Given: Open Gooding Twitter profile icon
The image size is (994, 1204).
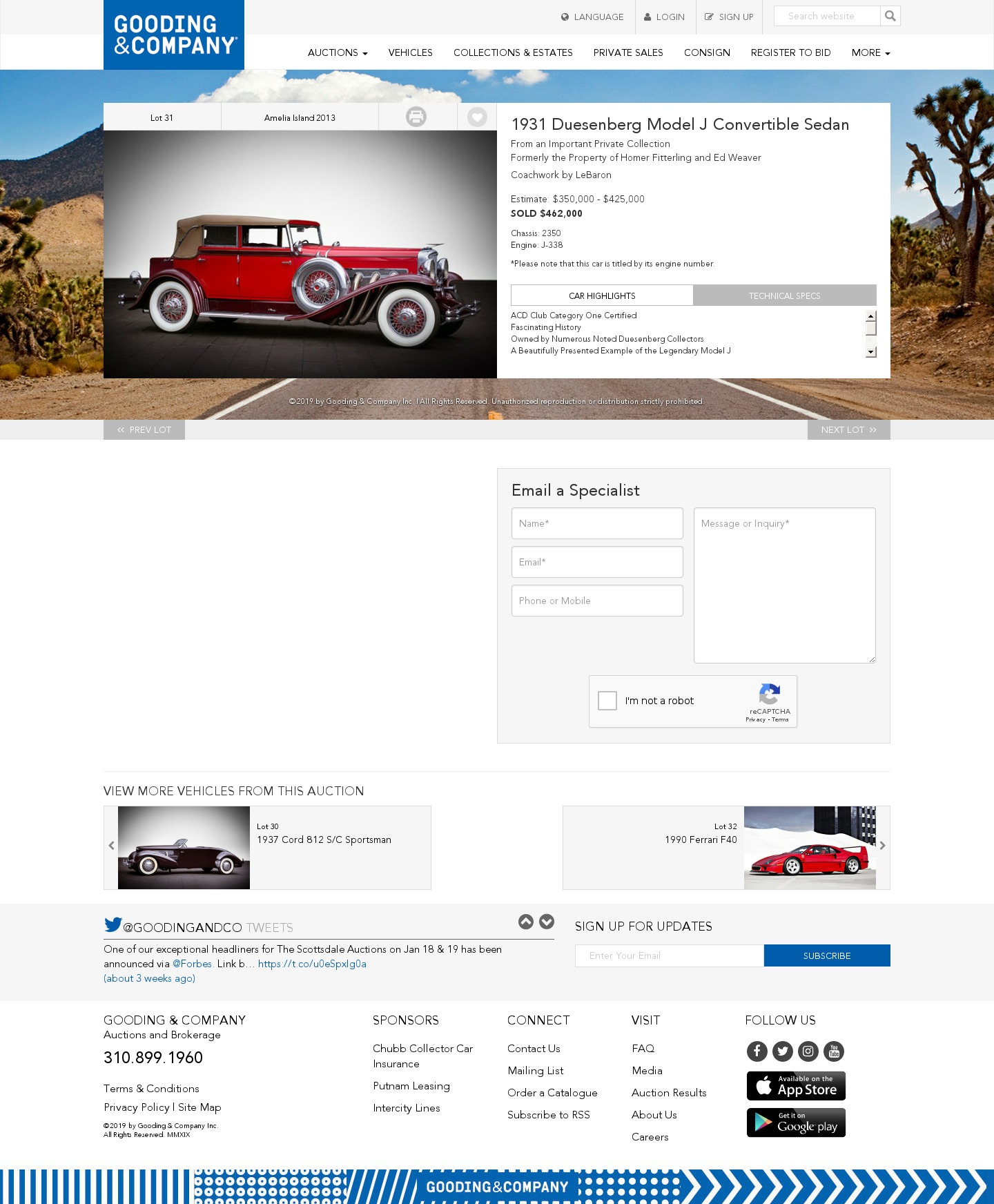Looking at the screenshot, I should (783, 1051).
